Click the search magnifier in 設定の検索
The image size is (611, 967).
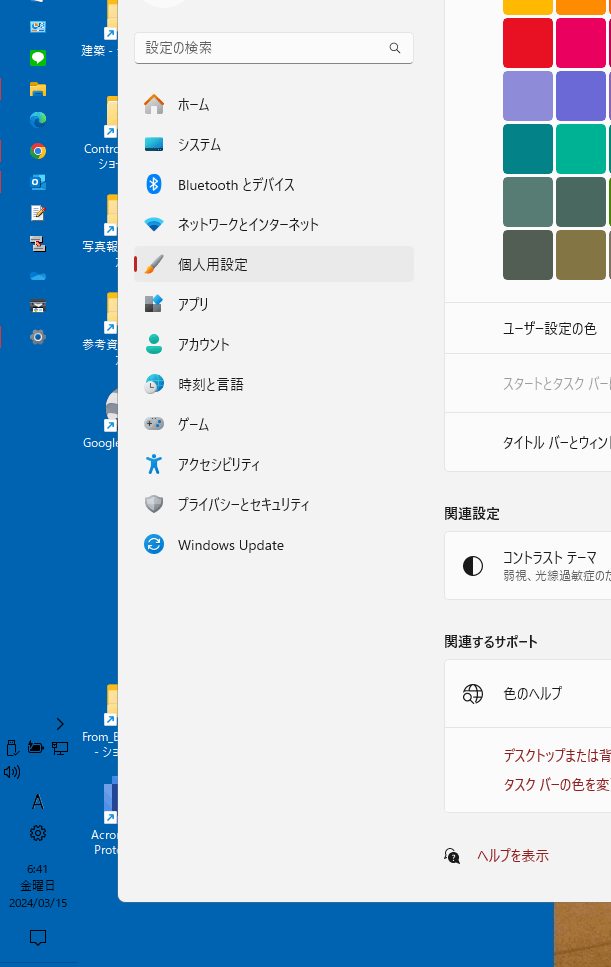(395, 48)
